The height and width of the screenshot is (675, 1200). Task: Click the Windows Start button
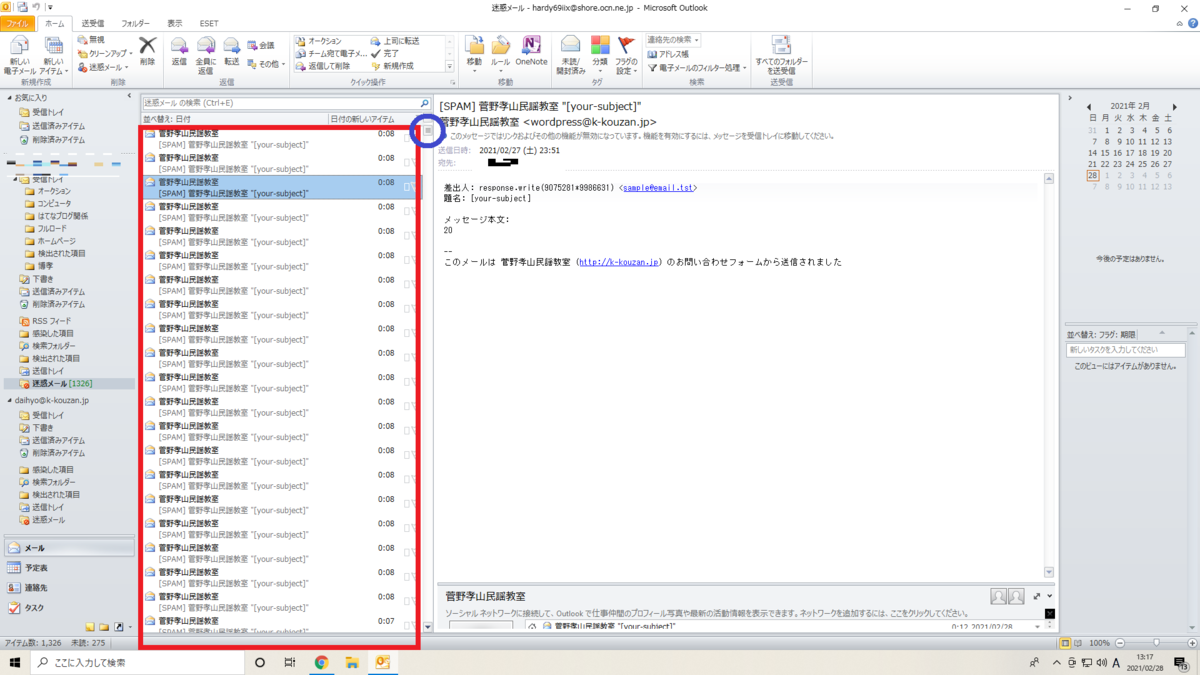pyautogui.click(x=15, y=662)
